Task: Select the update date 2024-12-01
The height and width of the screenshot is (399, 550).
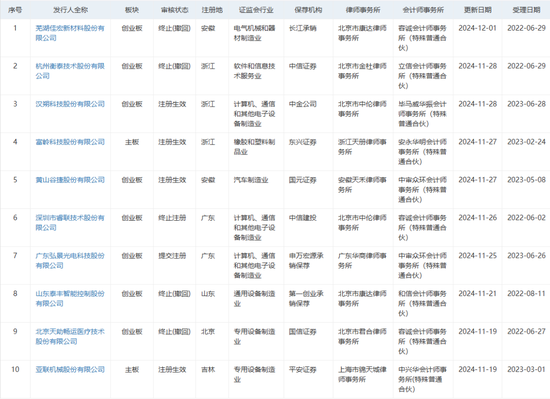Action: tap(477, 28)
